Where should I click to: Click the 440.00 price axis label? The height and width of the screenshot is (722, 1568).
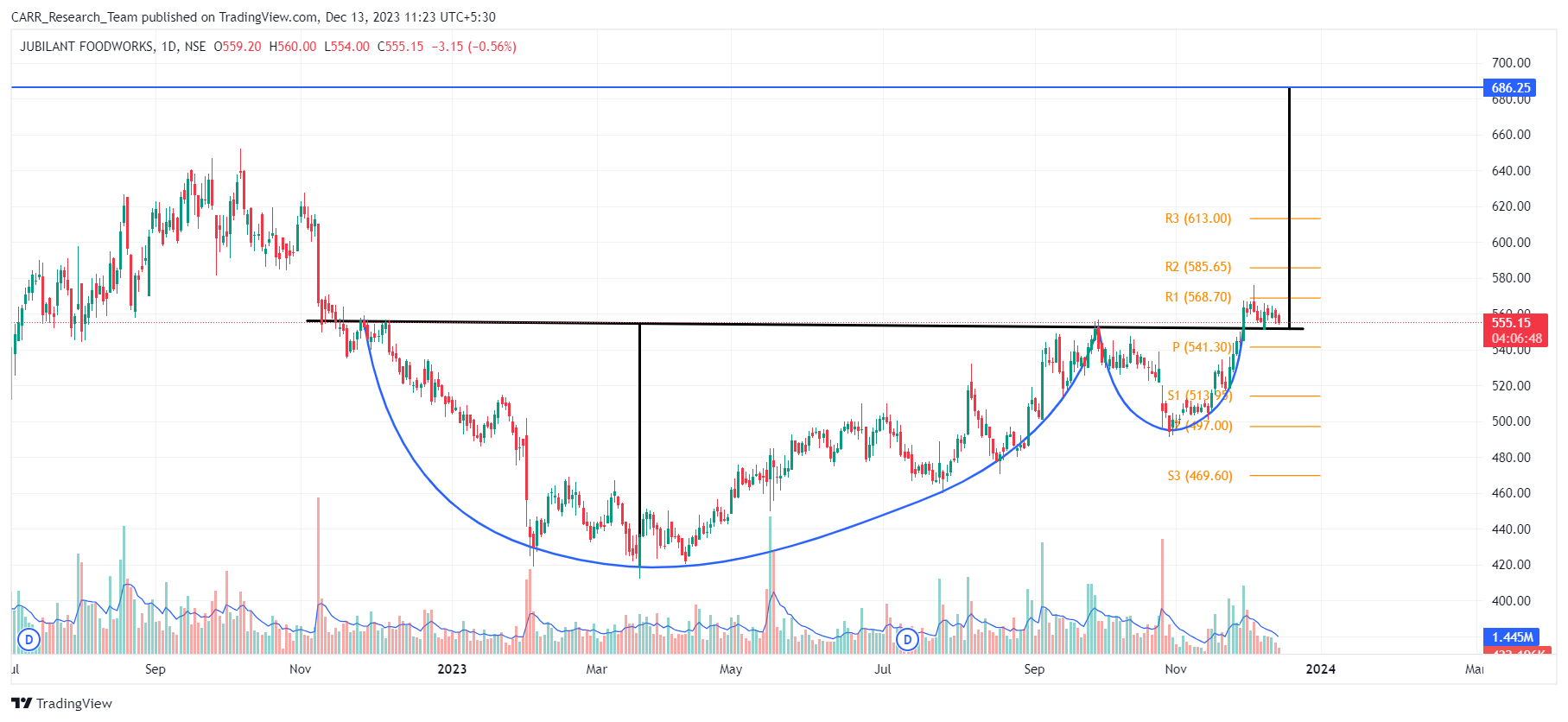(x=1511, y=529)
